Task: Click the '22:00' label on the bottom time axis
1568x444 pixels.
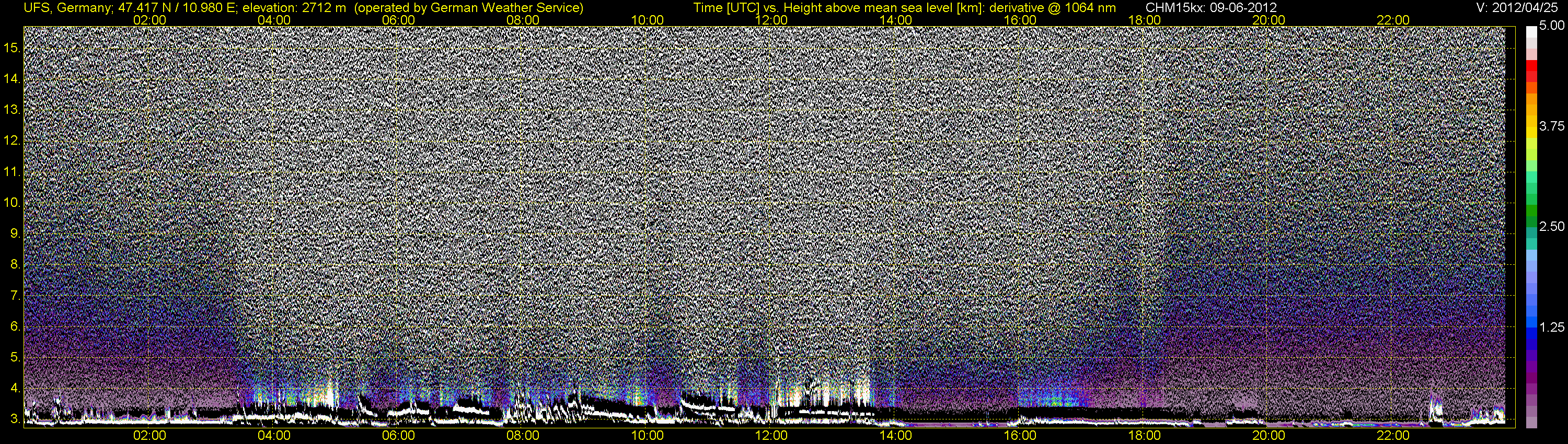Action: click(1393, 436)
